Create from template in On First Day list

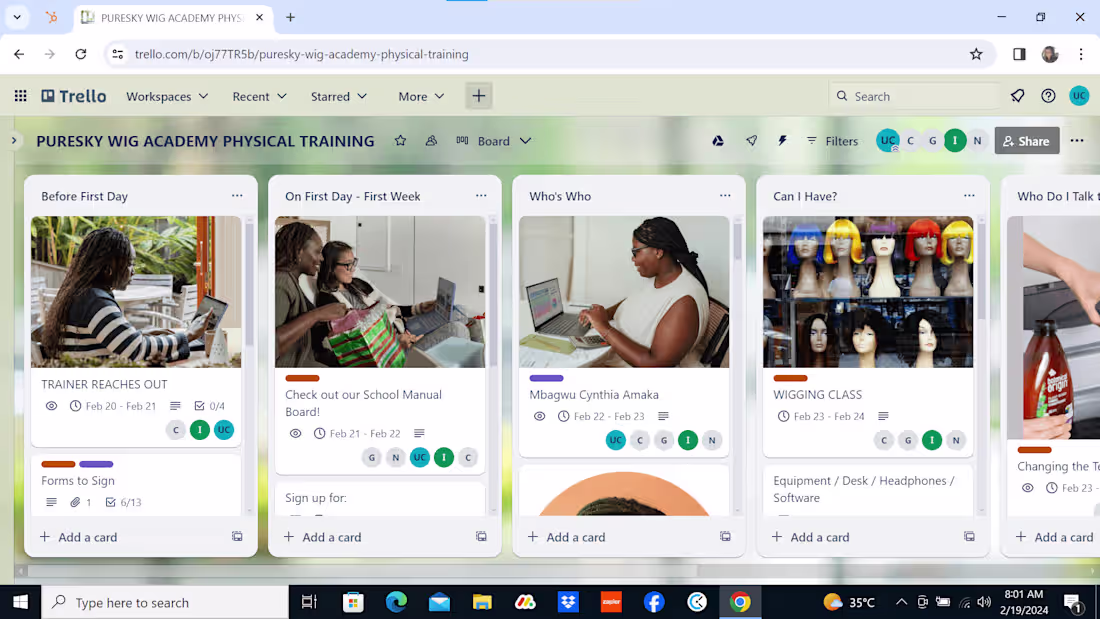click(481, 537)
